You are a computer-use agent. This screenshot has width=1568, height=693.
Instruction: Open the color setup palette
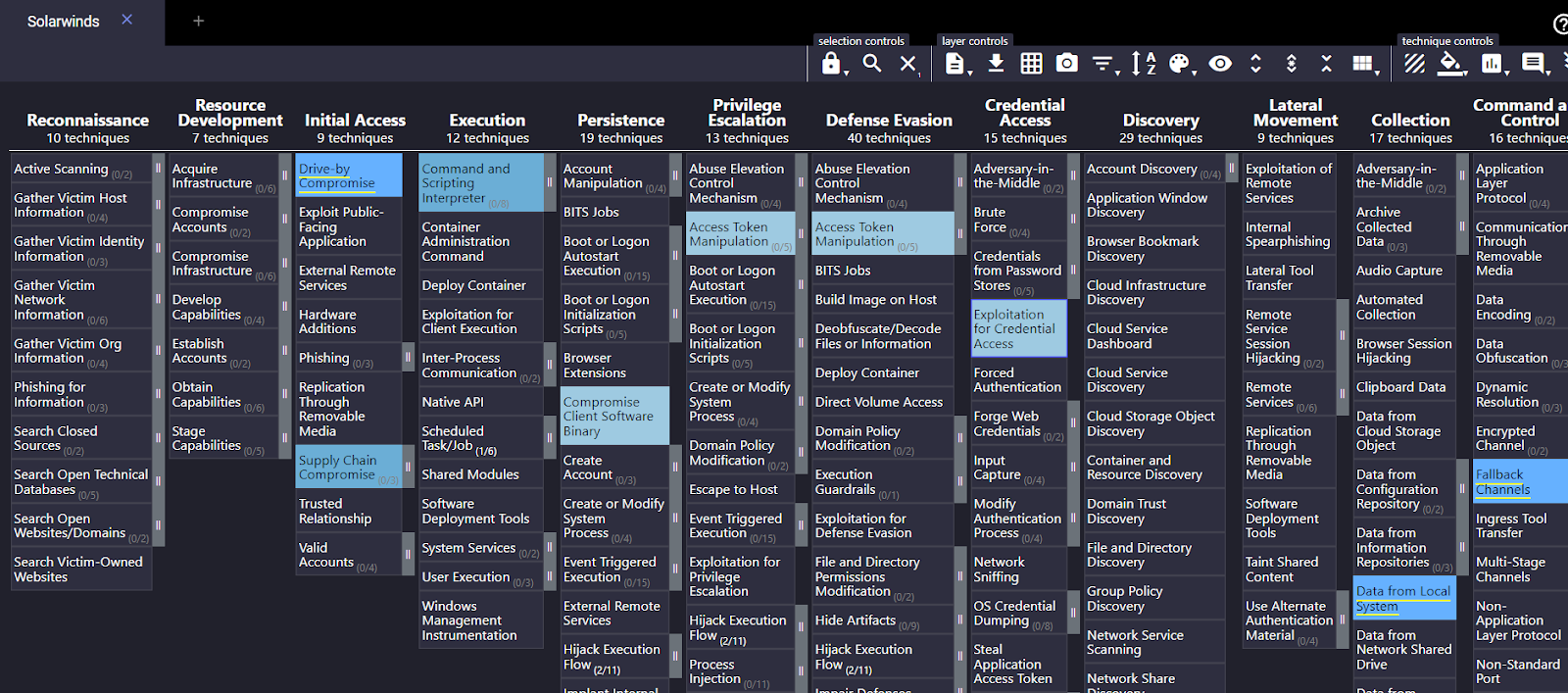click(x=1181, y=64)
